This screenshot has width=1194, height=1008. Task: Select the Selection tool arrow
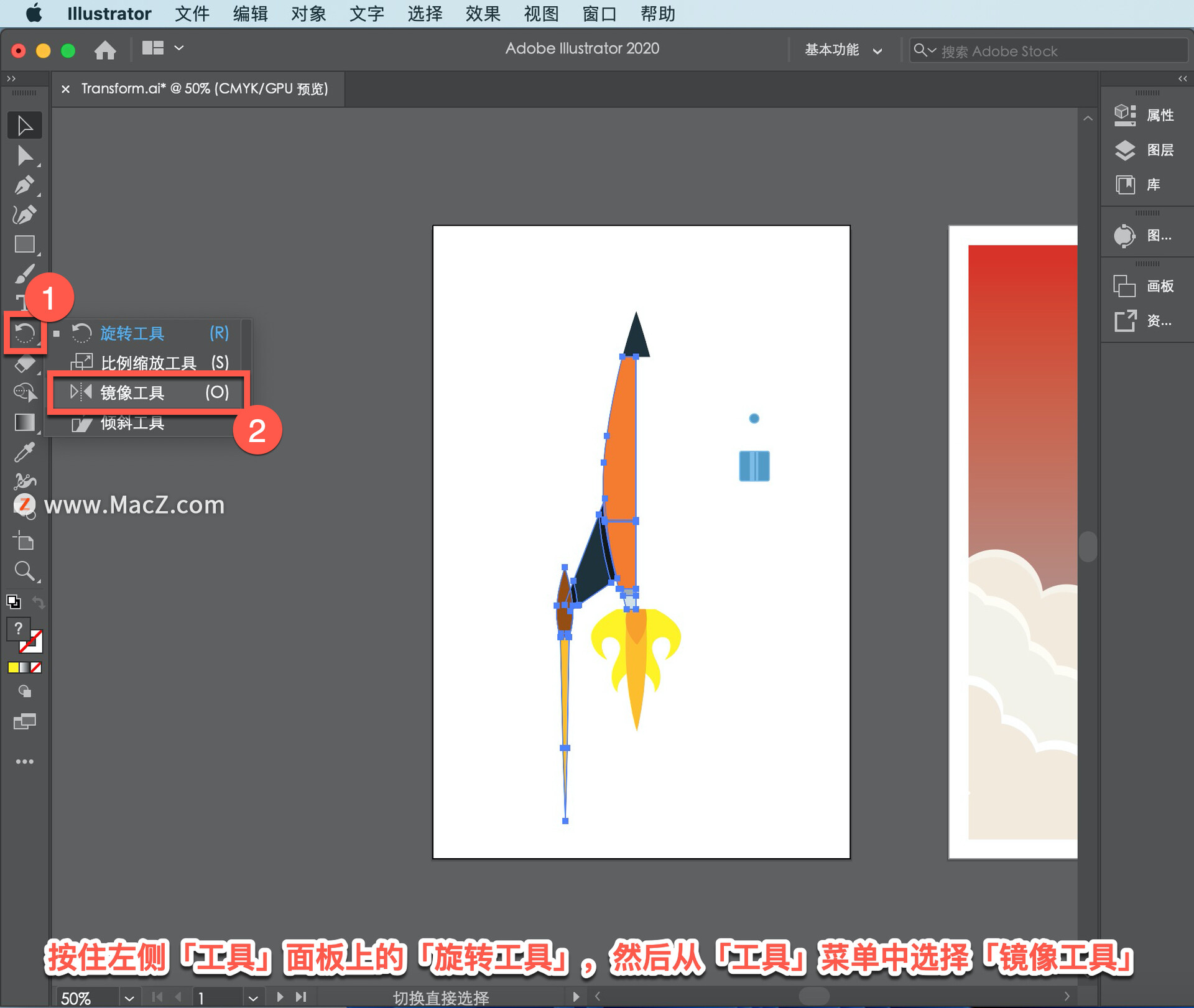tap(25, 126)
